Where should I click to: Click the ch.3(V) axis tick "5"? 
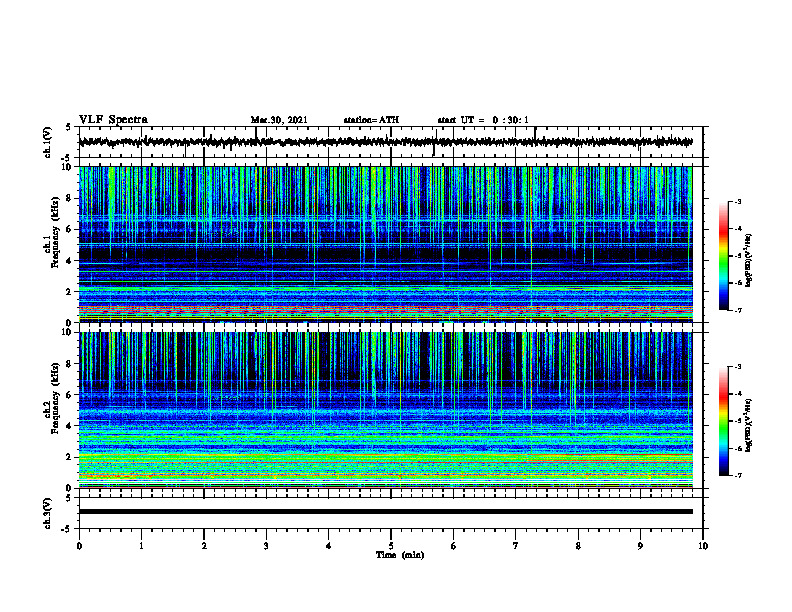pyautogui.click(x=69, y=498)
